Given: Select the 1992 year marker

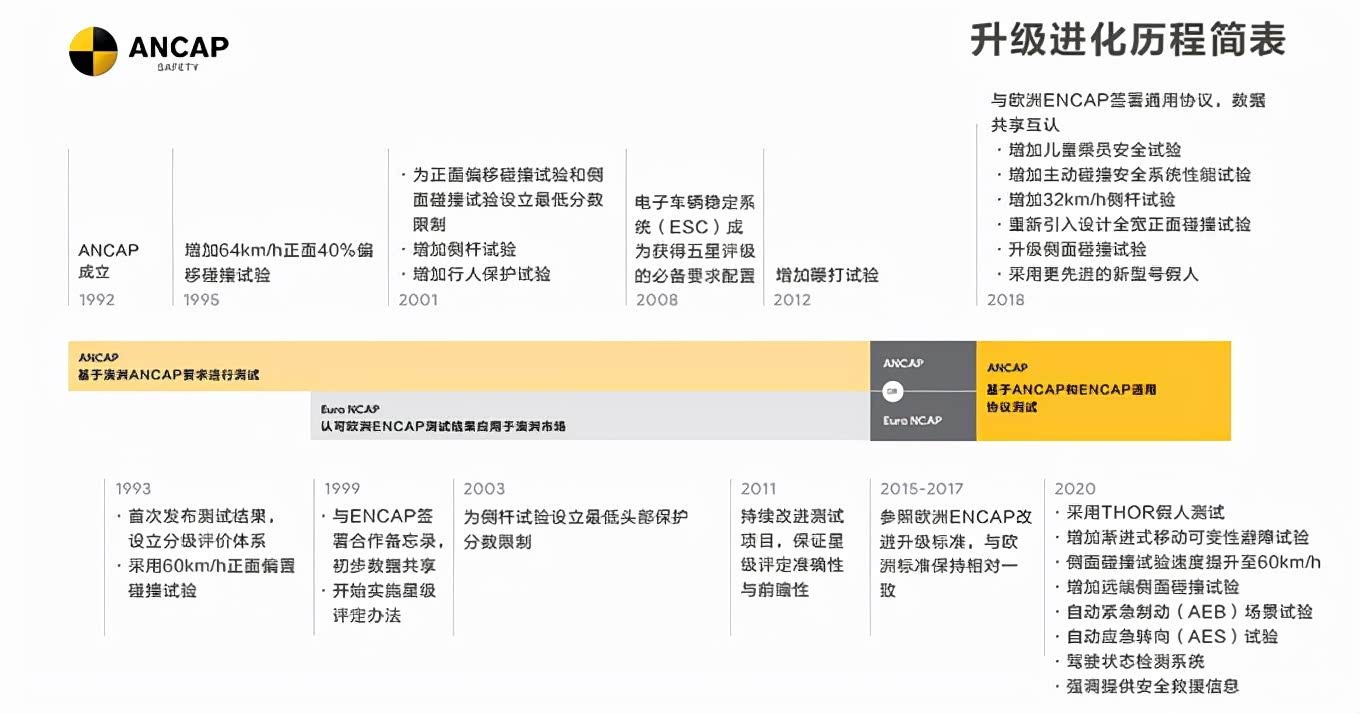Looking at the screenshot, I should (x=97, y=299).
